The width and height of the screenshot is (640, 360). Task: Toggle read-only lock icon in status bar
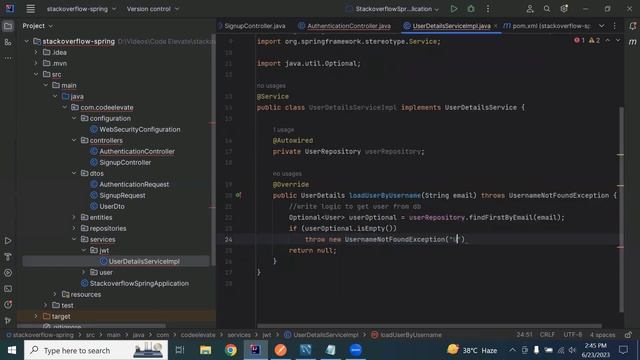coord(628,335)
